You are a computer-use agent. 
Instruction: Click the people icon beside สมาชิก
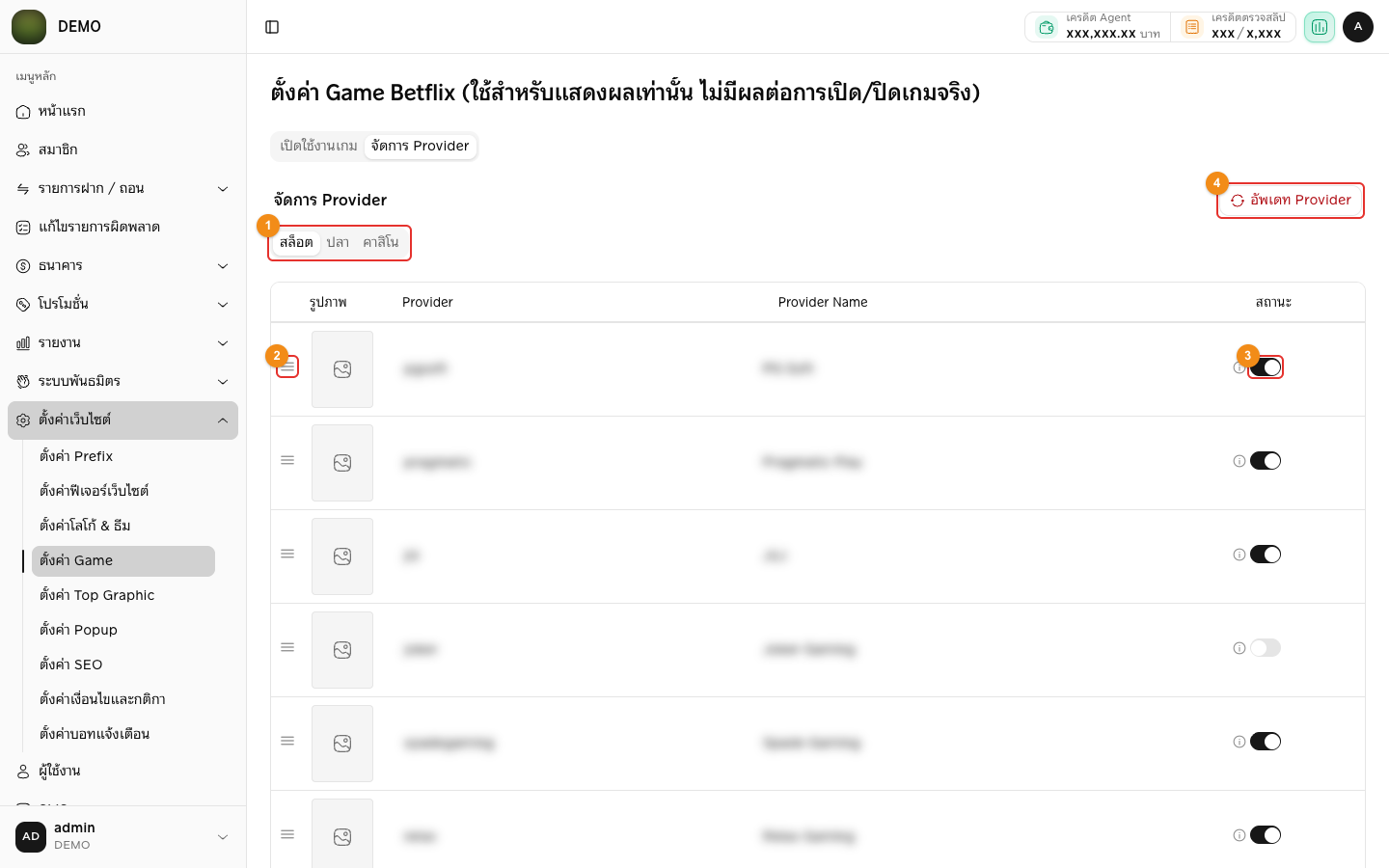(x=23, y=150)
